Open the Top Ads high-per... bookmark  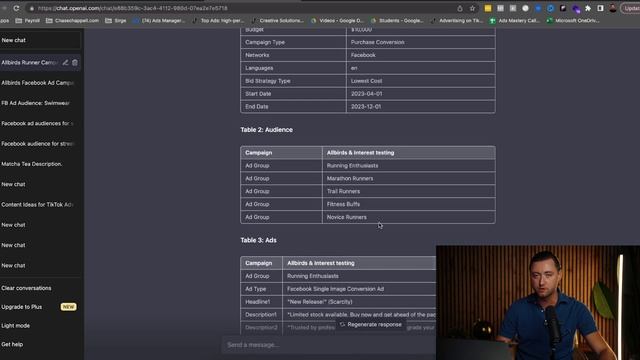coord(218,20)
